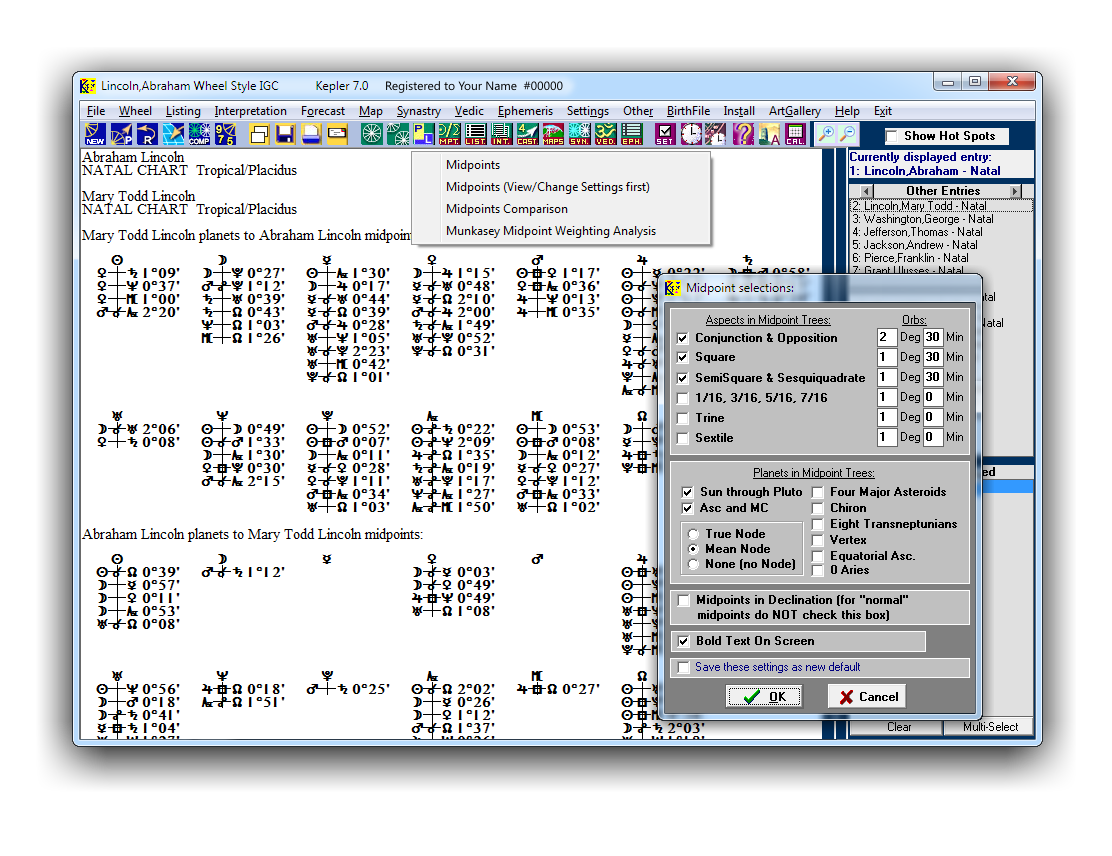The height and width of the screenshot is (856, 1112).
Task: Click Cancel in Midpoint selections dialog
Action: point(868,697)
